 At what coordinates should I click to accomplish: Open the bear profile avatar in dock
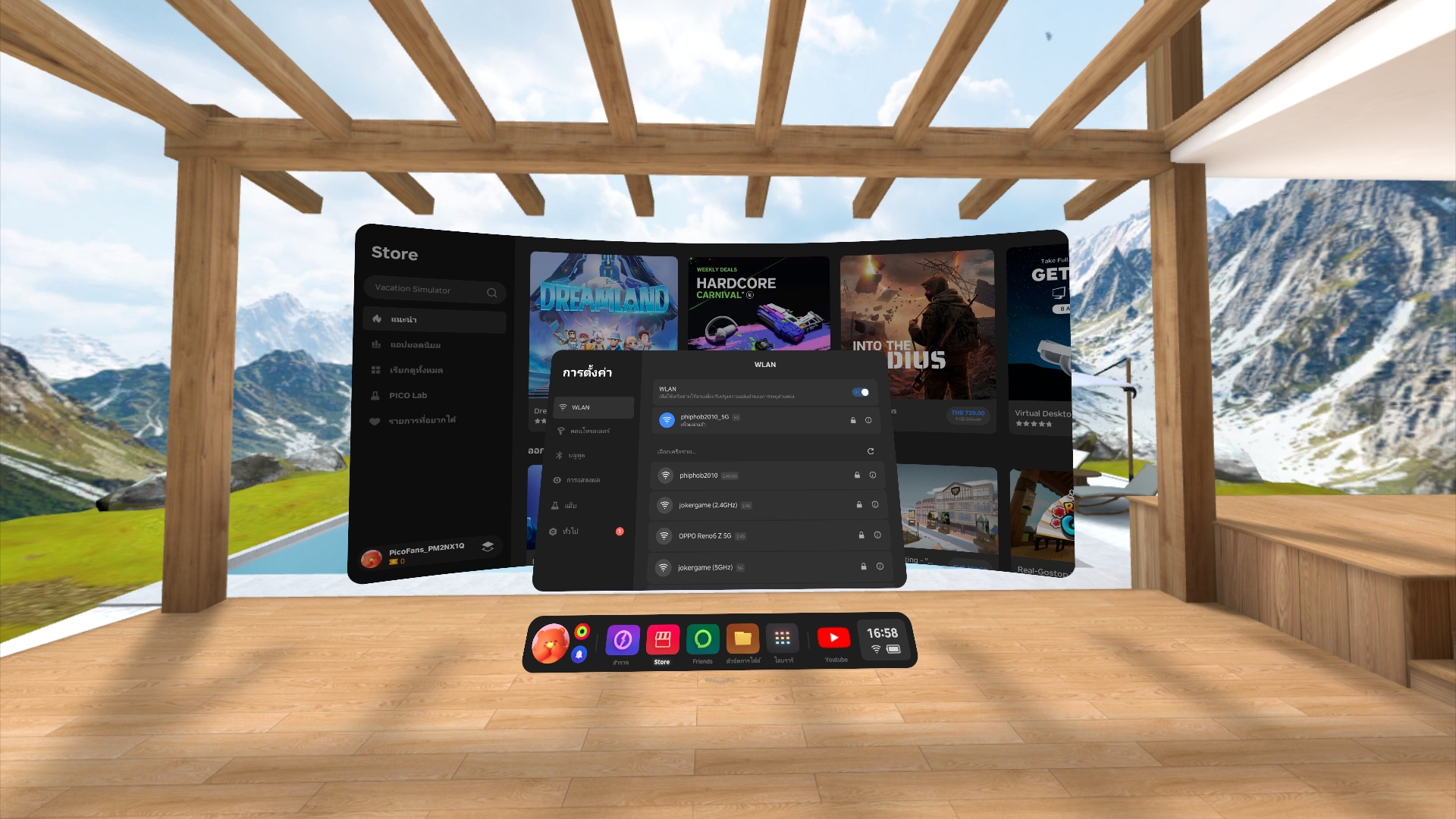pos(551,644)
